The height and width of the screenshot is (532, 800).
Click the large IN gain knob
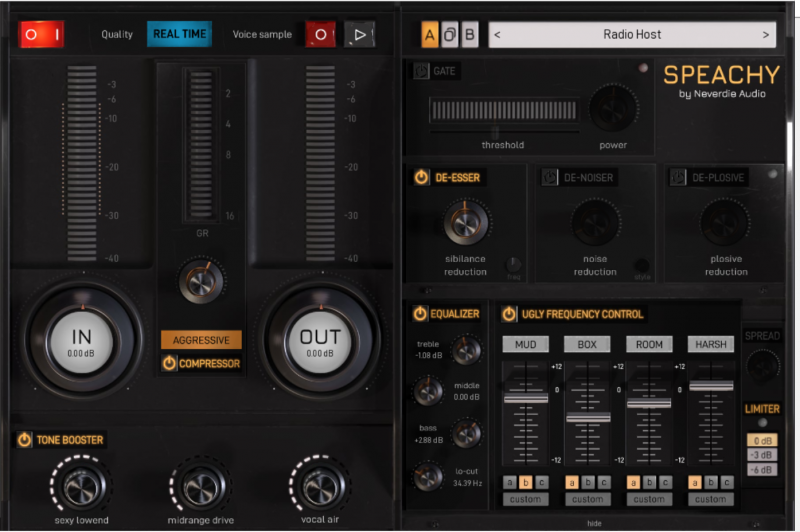pos(82,342)
